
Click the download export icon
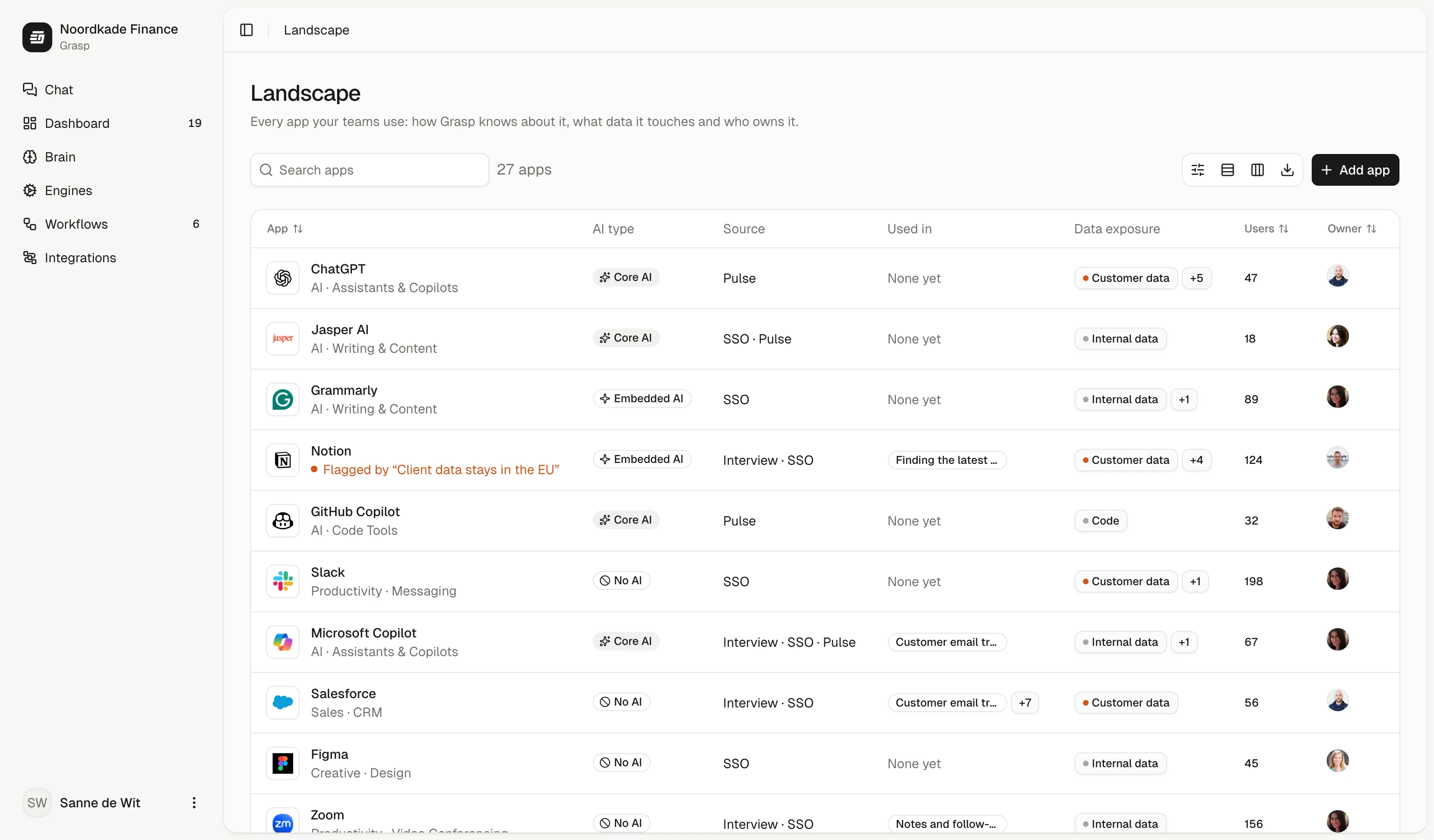point(1287,170)
